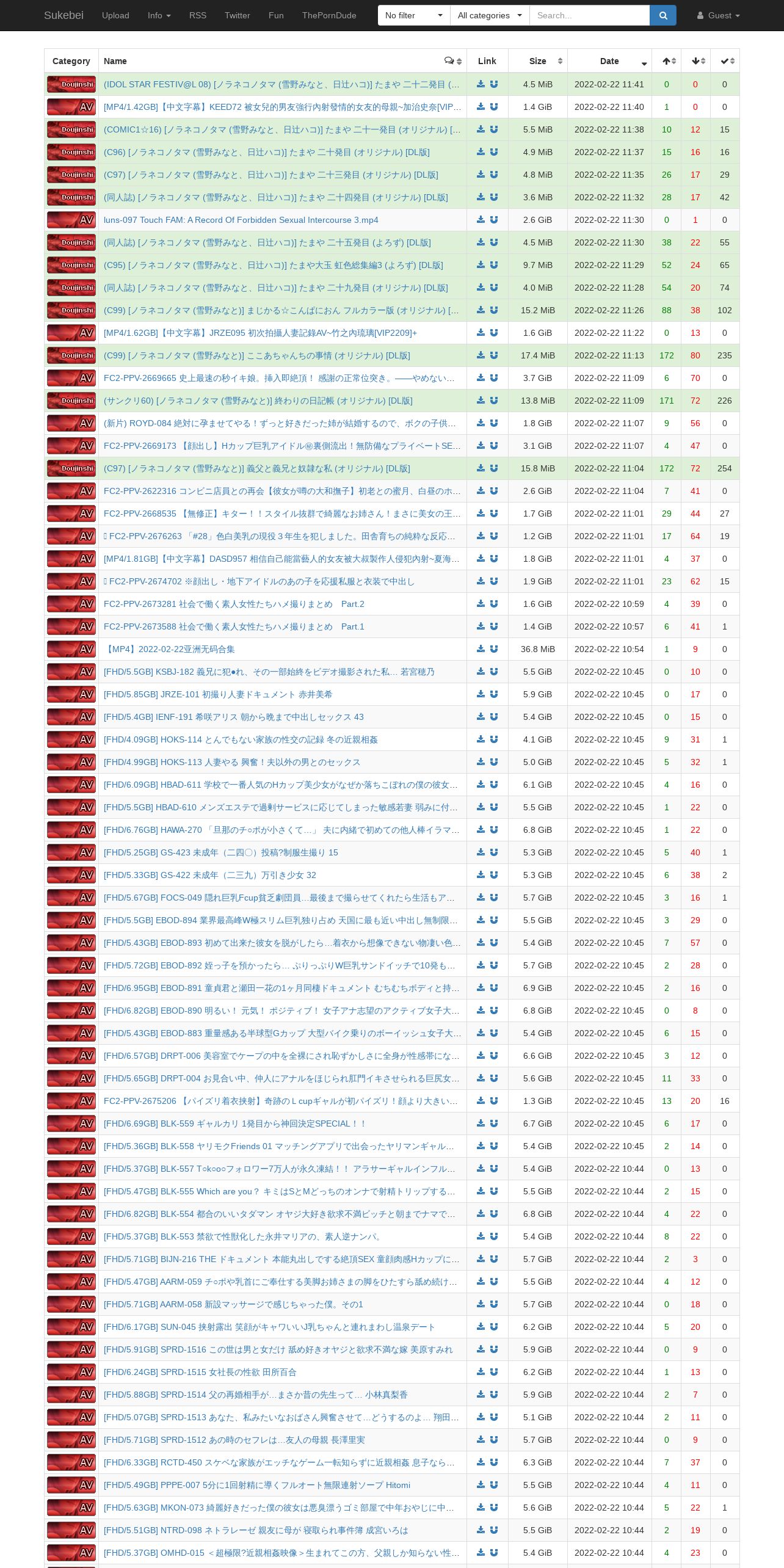Open magnet link for JRZE095 row

[x=494, y=333]
